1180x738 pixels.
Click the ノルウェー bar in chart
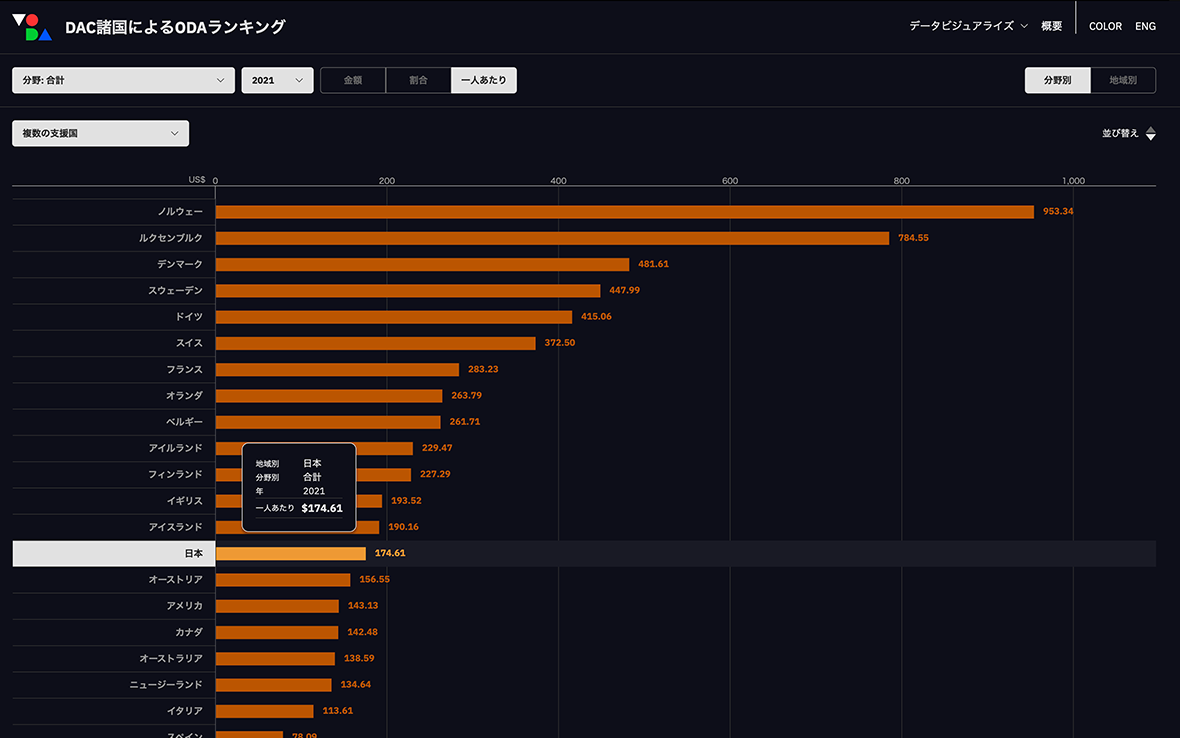click(624, 212)
